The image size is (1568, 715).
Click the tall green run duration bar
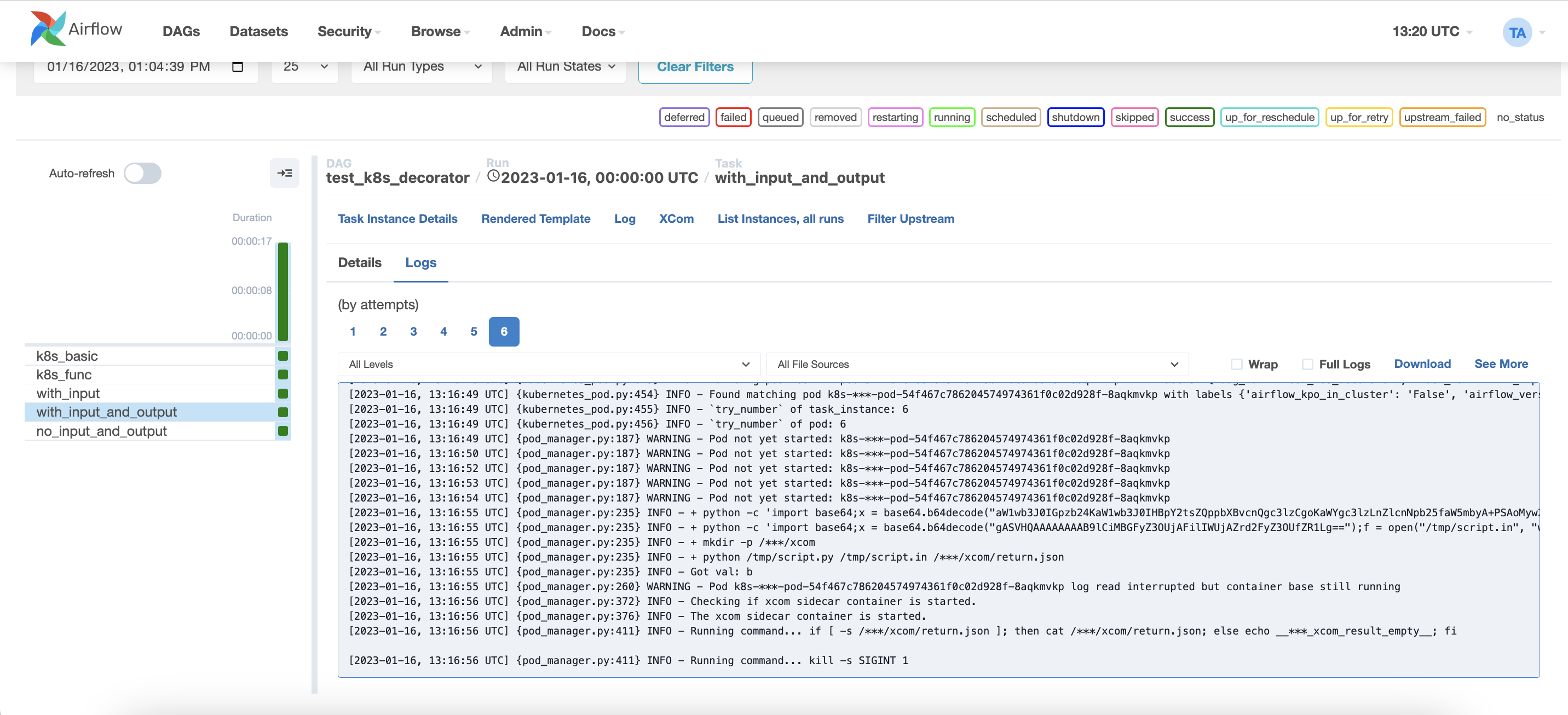283,292
